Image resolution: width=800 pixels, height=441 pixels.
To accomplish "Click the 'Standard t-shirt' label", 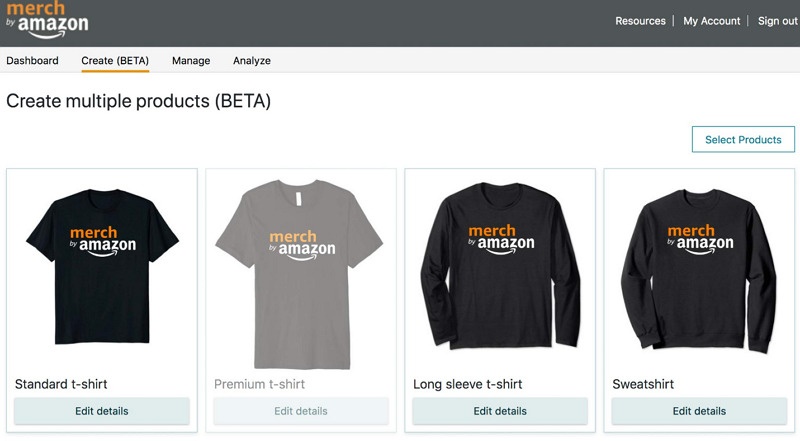I will point(61,384).
